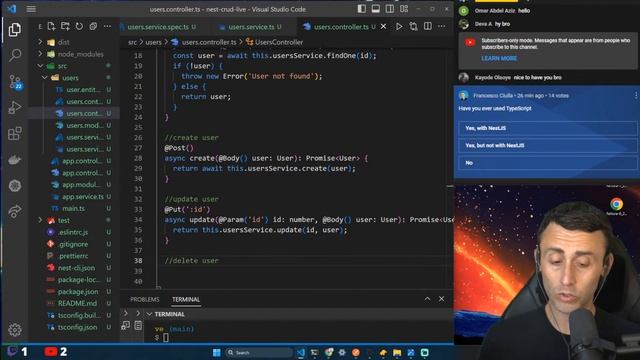Collapse all folders in Explorer
The width and height of the screenshot is (640, 360).
tap(93, 26)
